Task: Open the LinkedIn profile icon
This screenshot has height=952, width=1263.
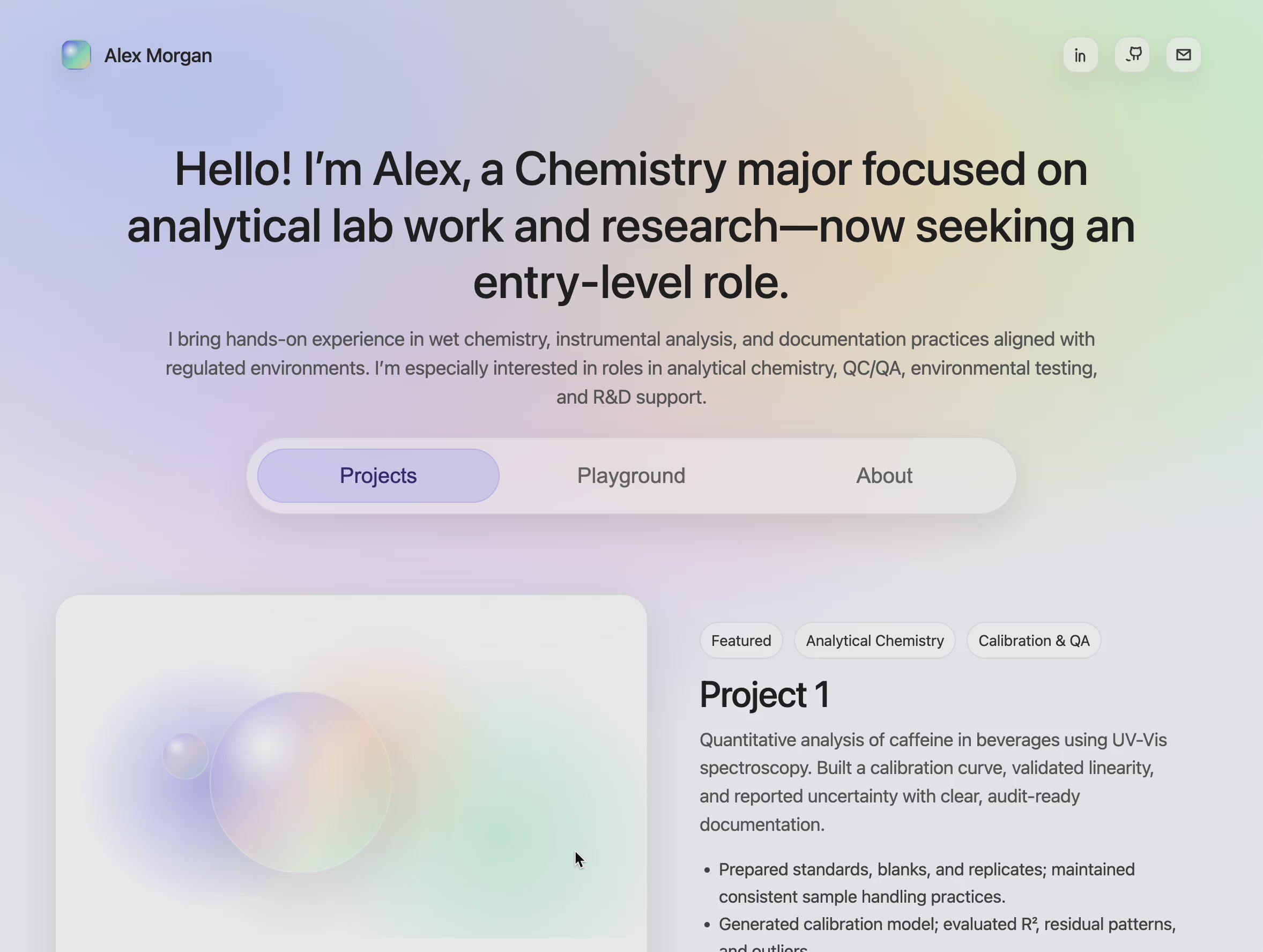Action: click(x=1080, y=55)
